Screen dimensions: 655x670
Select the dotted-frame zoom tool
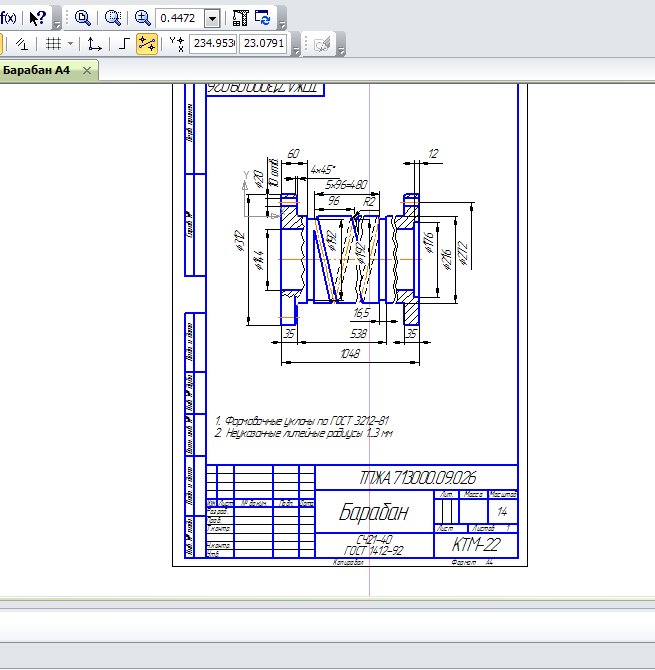[x=113, y=18]
